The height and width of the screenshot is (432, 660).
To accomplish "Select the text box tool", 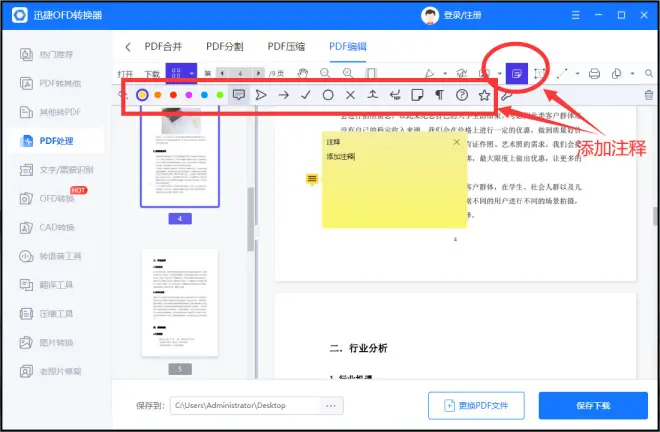I will [x=540, y=74].
